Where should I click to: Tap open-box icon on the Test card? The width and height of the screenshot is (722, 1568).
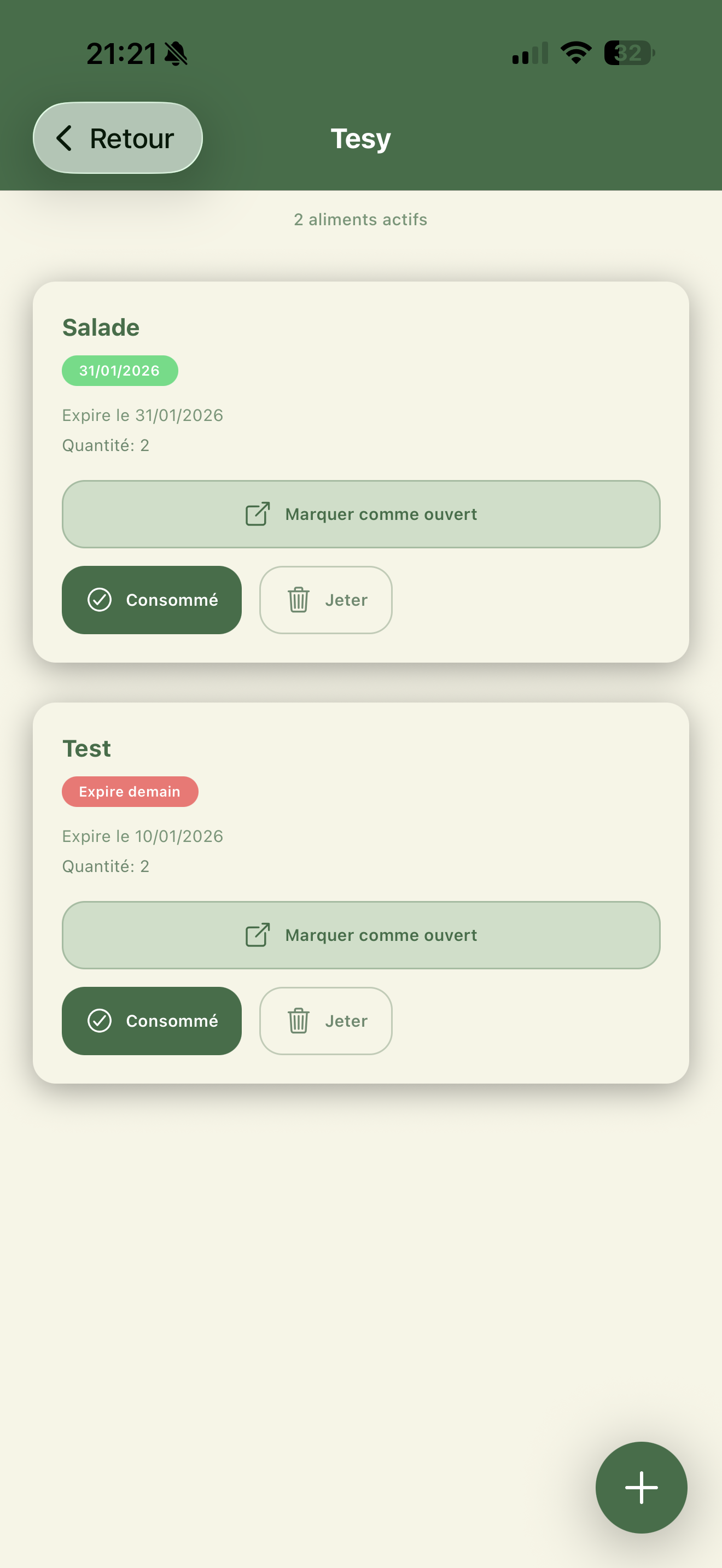click(x=258, y=935)
